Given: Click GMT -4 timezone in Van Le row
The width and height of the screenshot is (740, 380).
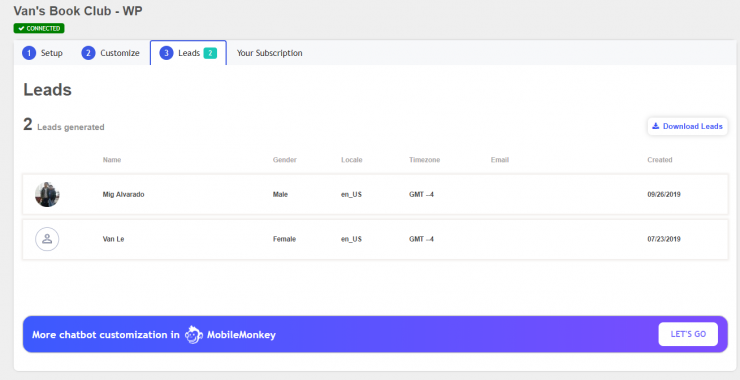Looking at the screenshot, I should pyautogui.click(x=421, y=239).
